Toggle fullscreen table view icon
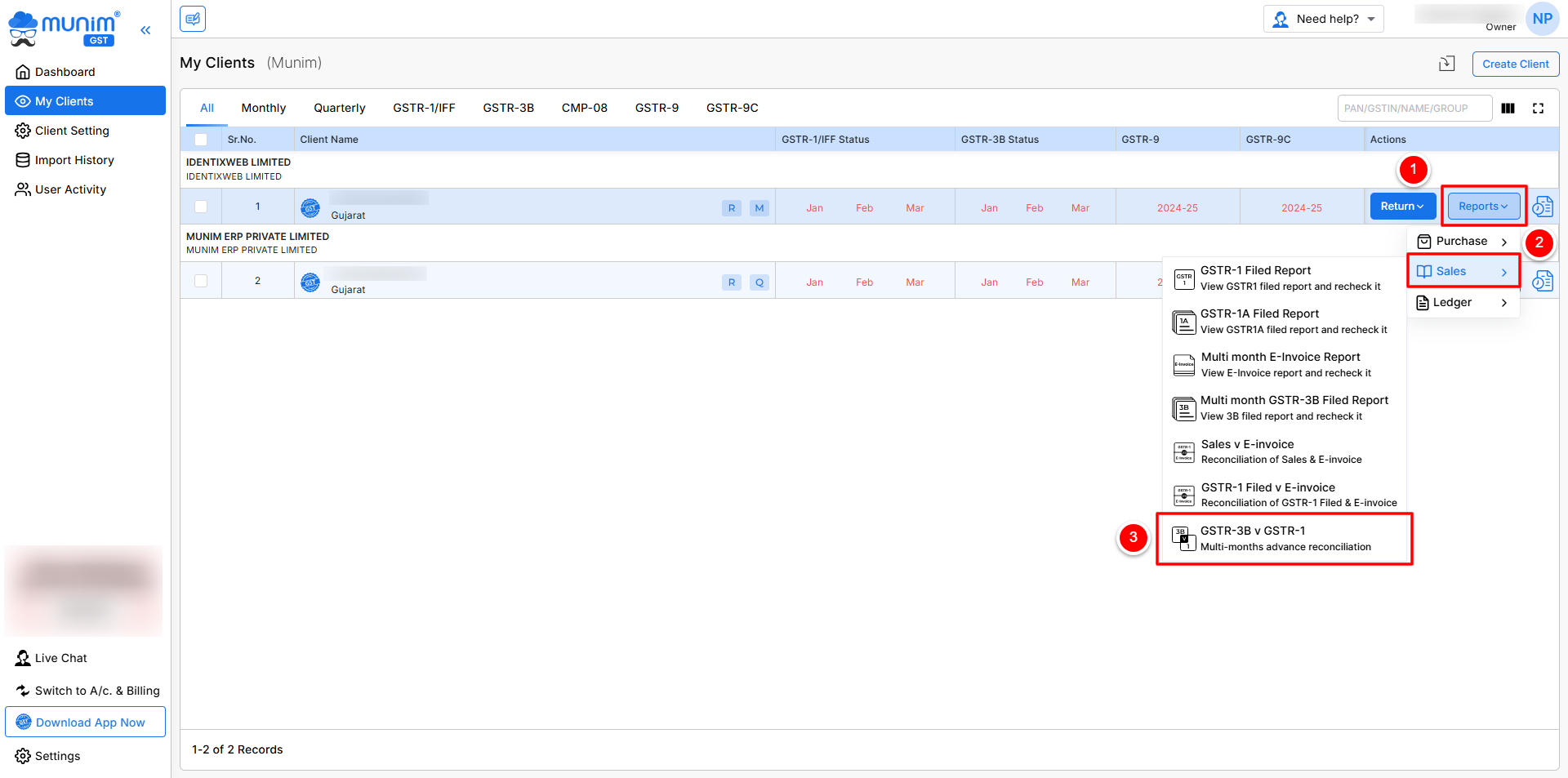The image size is (1568, 778). click(1538, 109)
